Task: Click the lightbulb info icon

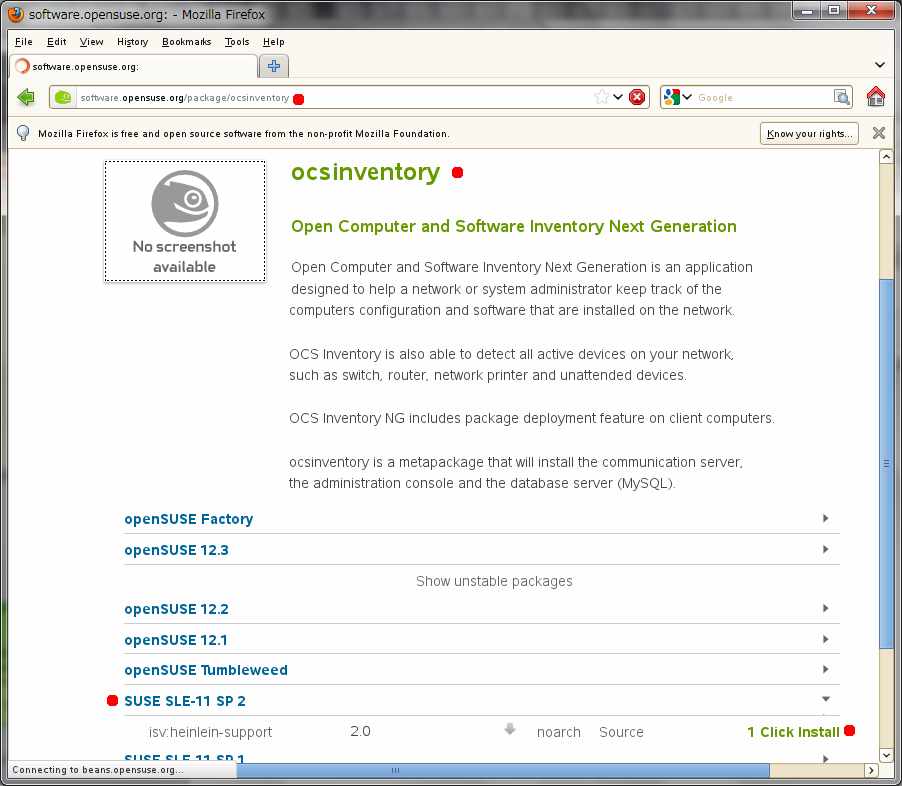Action: 23,133
